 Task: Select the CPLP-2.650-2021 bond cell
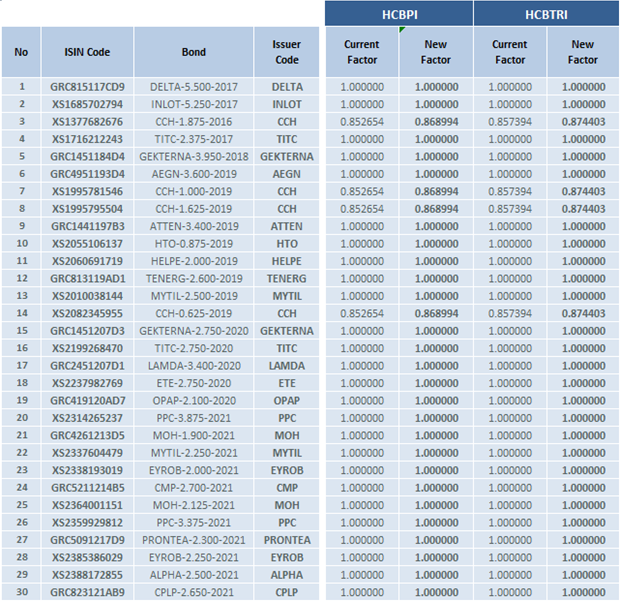194,592
